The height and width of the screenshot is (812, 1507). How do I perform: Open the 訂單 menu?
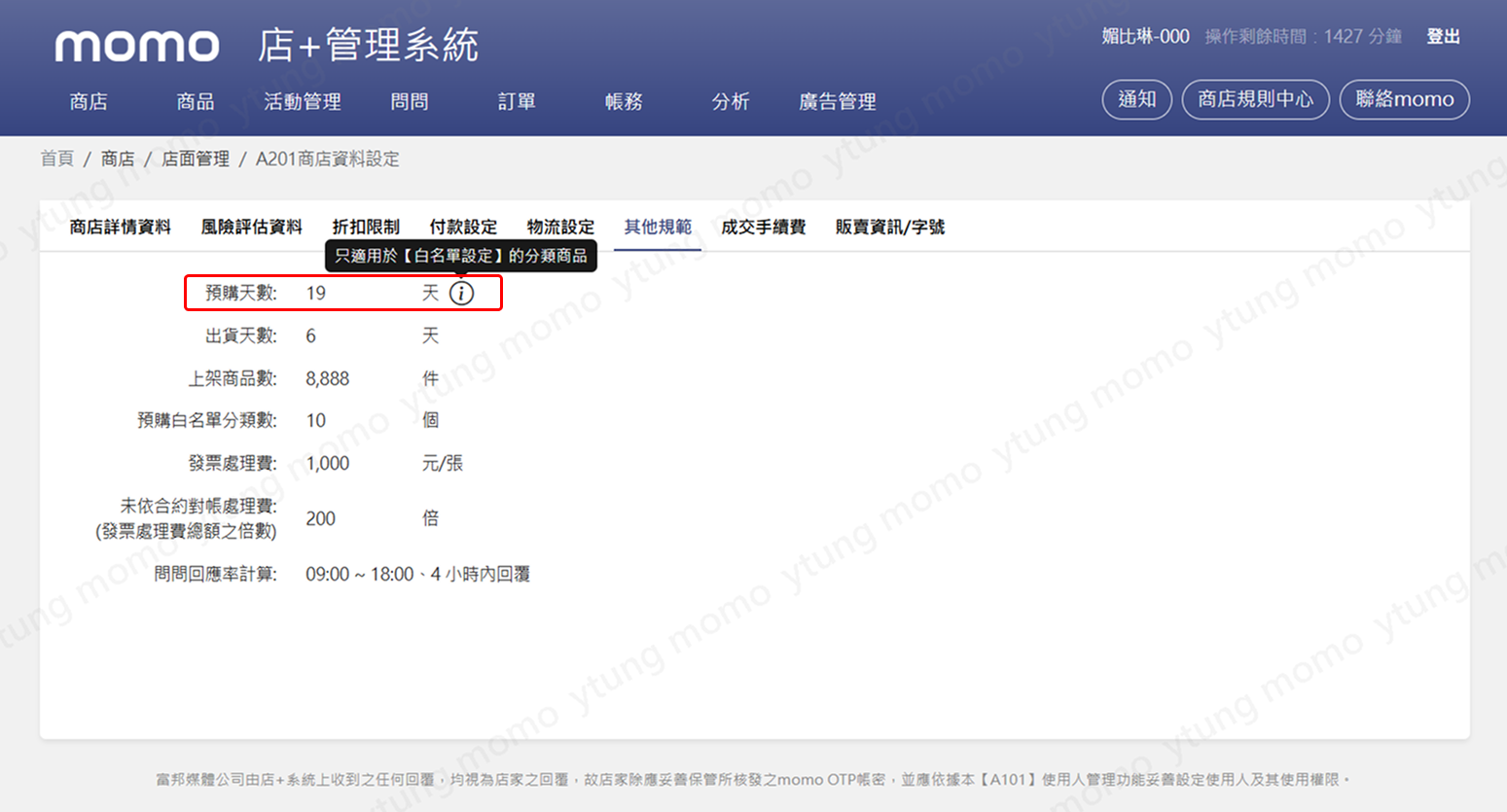pyautogui.click(x=517, y=101)
